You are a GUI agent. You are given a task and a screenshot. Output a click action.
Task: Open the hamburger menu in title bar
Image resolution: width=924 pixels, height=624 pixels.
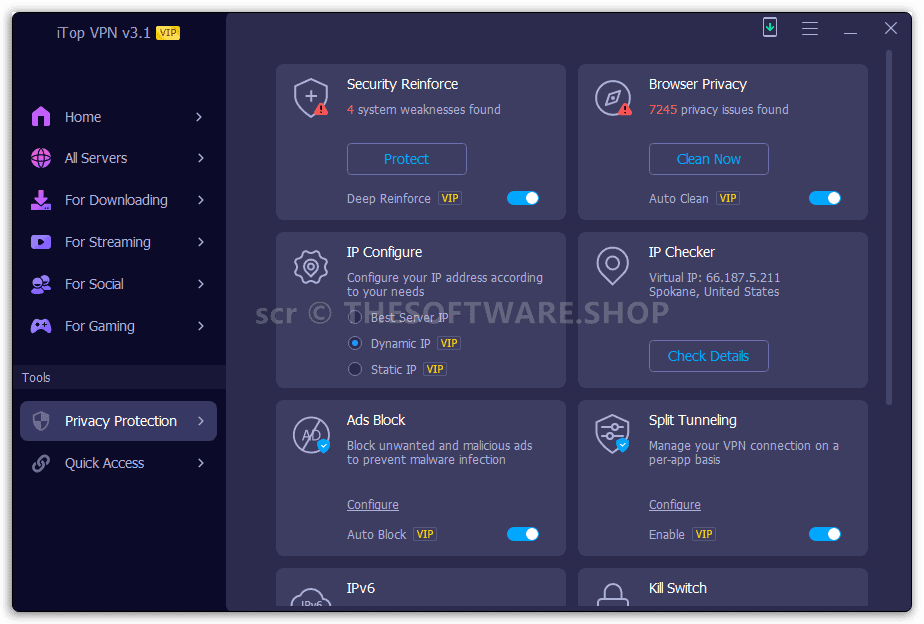point(810,28)
